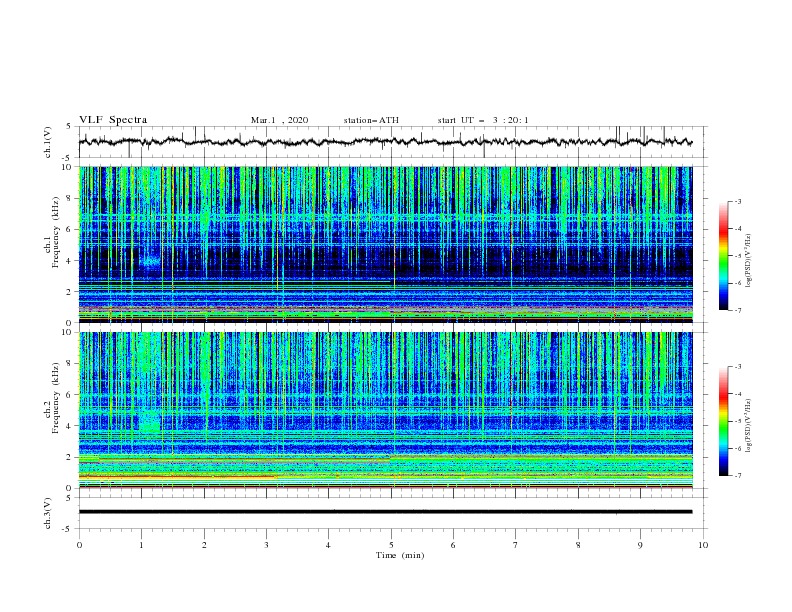
Task: Click the ch.3(V) axis label
Action: [48, 513]
